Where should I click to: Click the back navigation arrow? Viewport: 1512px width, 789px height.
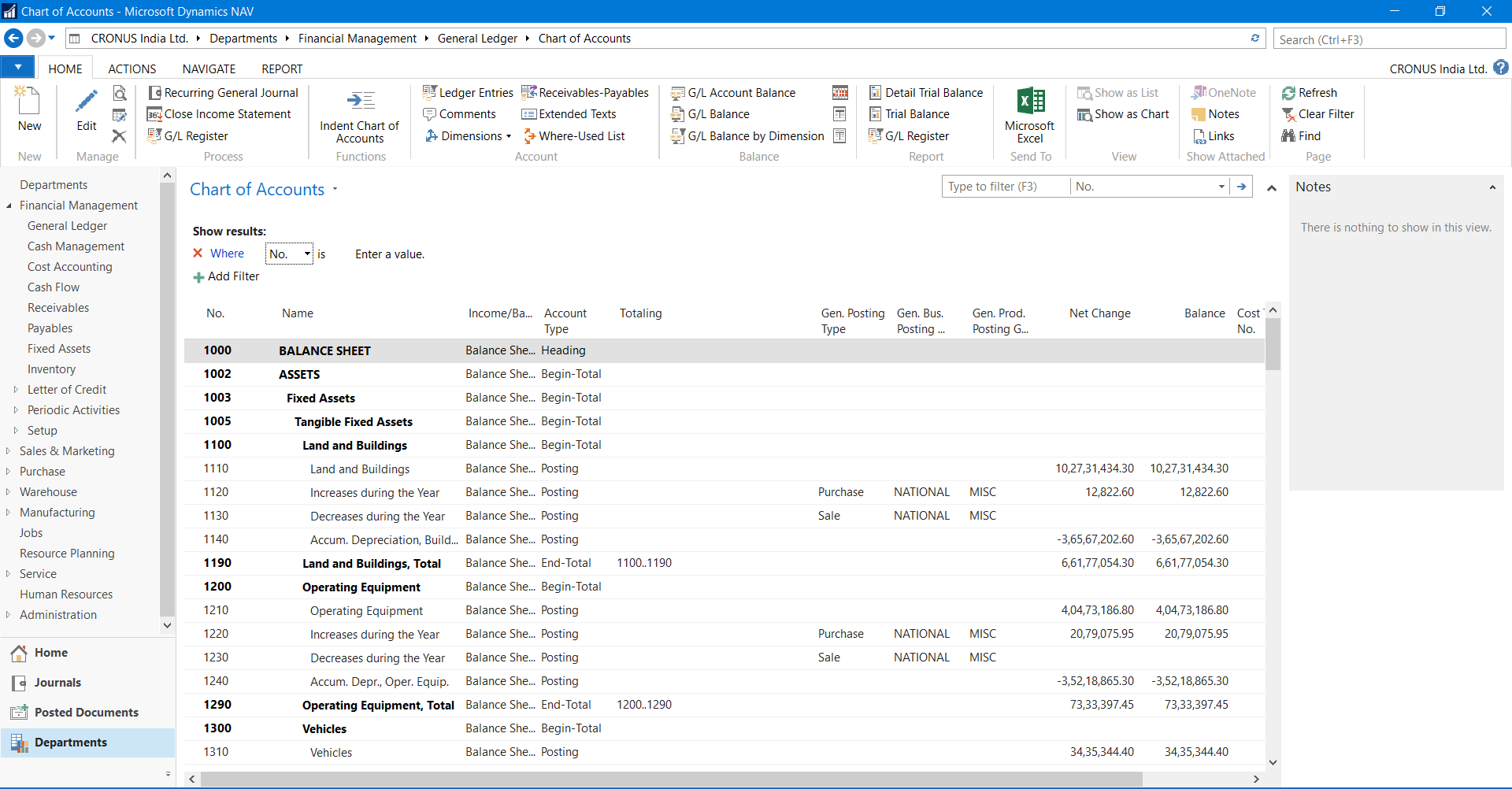click(x=13, y=38)
